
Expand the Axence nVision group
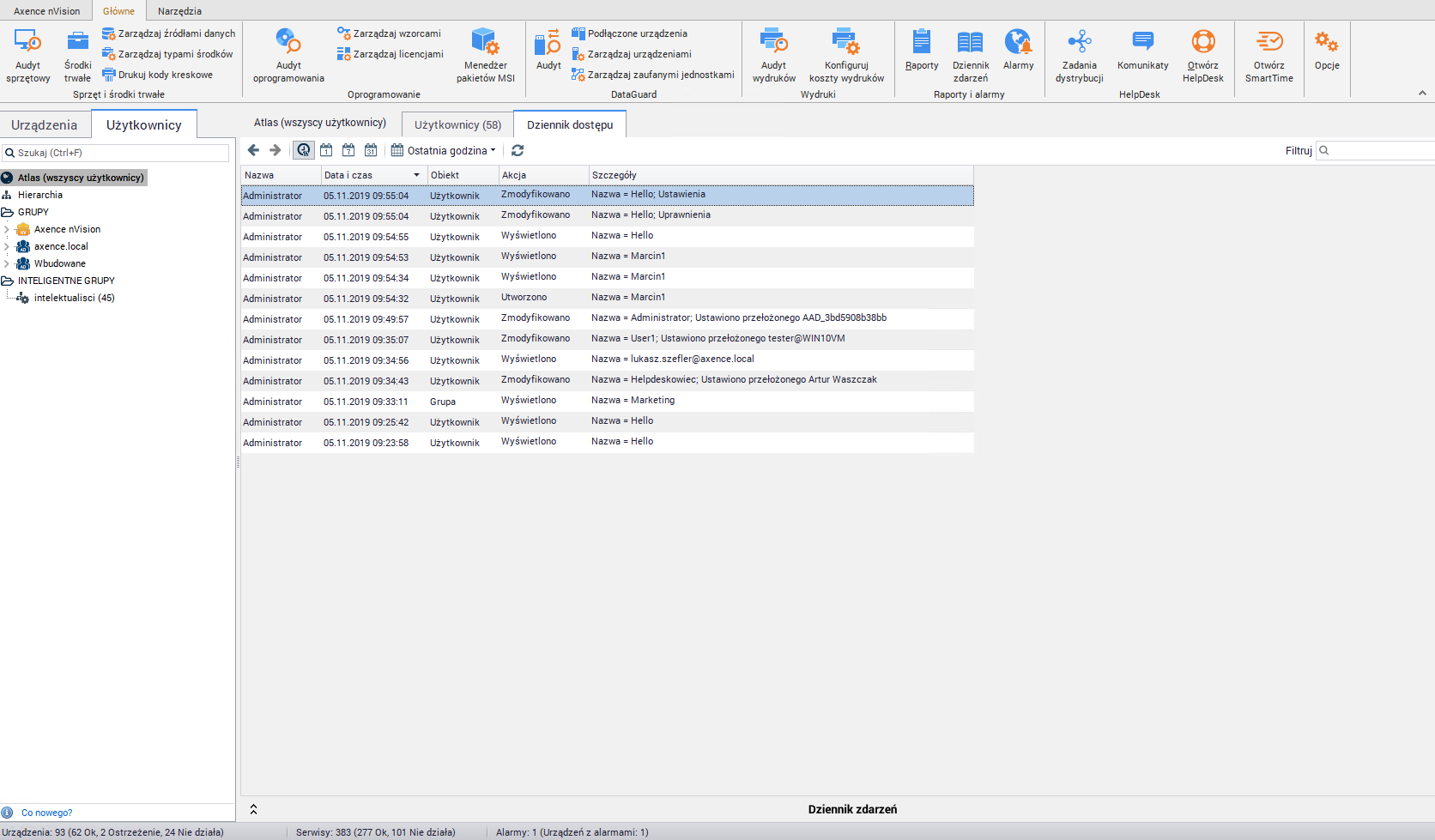click(x=7, y=229)
